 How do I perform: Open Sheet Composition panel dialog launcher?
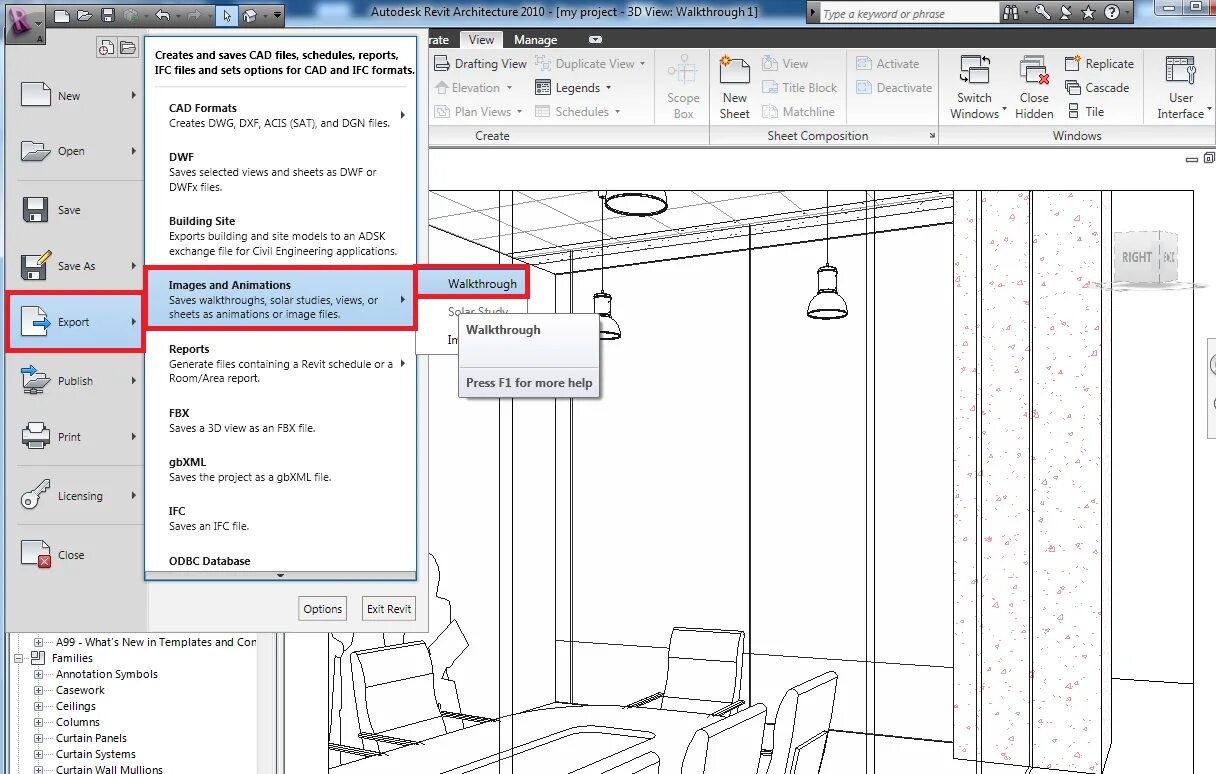tap(932, 136)
